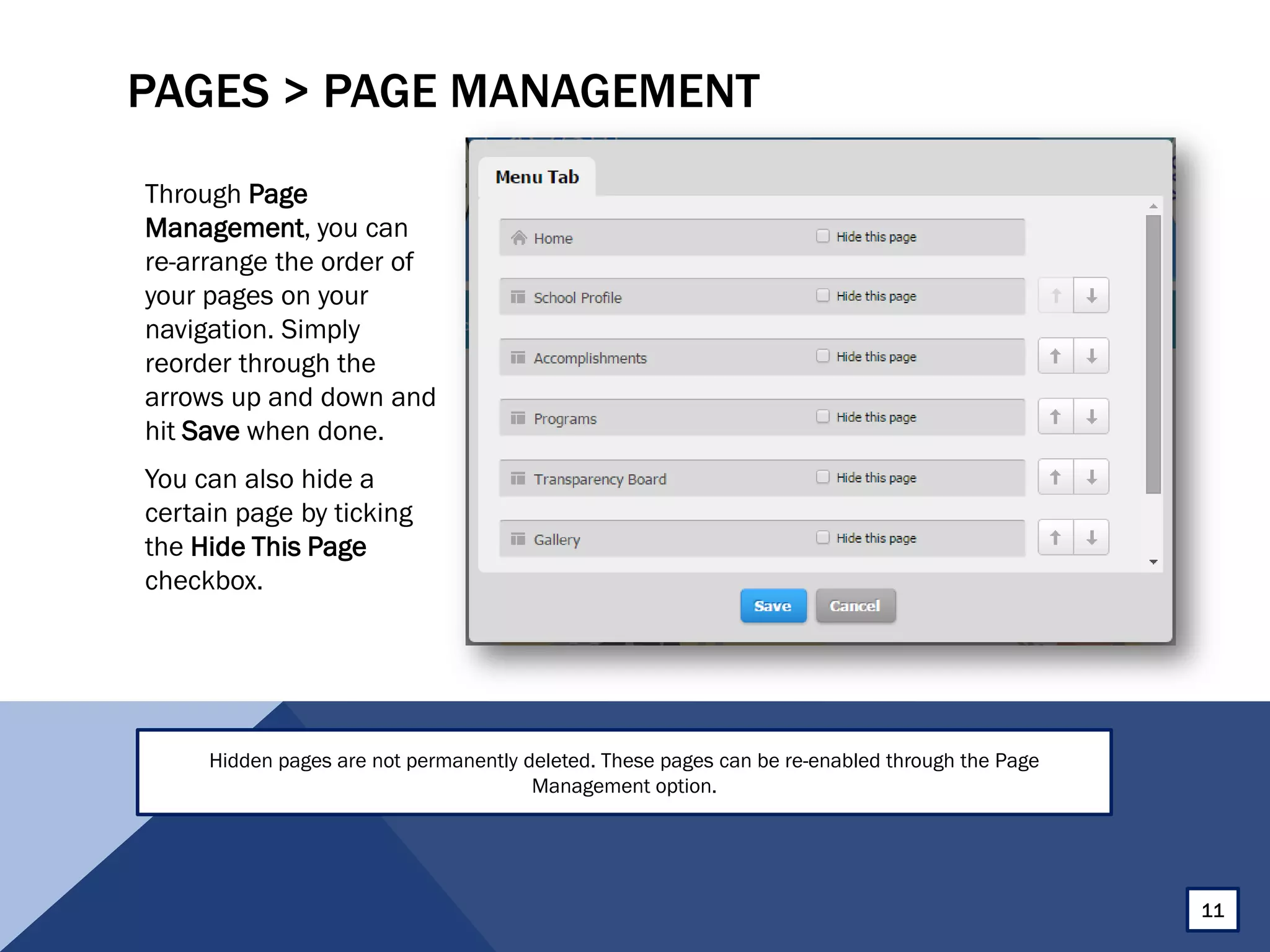Viewport: 1270px width, 952px height.
Task: Move Transparency Board up
Action: 1055,477
